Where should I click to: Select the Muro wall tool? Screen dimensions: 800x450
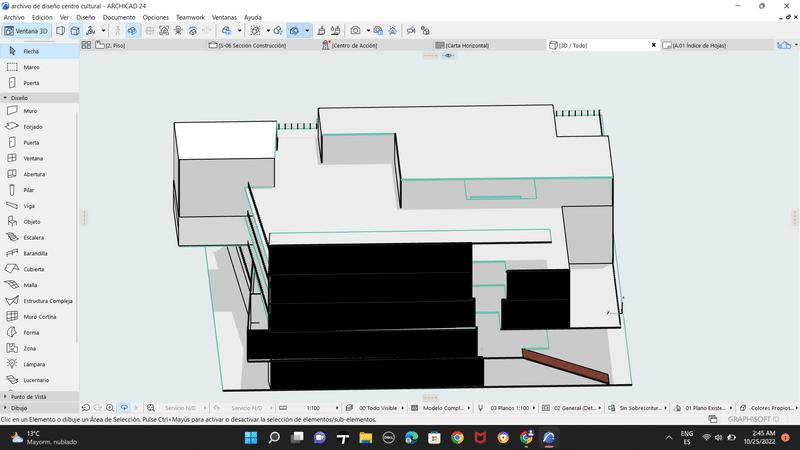coord(30,111)
